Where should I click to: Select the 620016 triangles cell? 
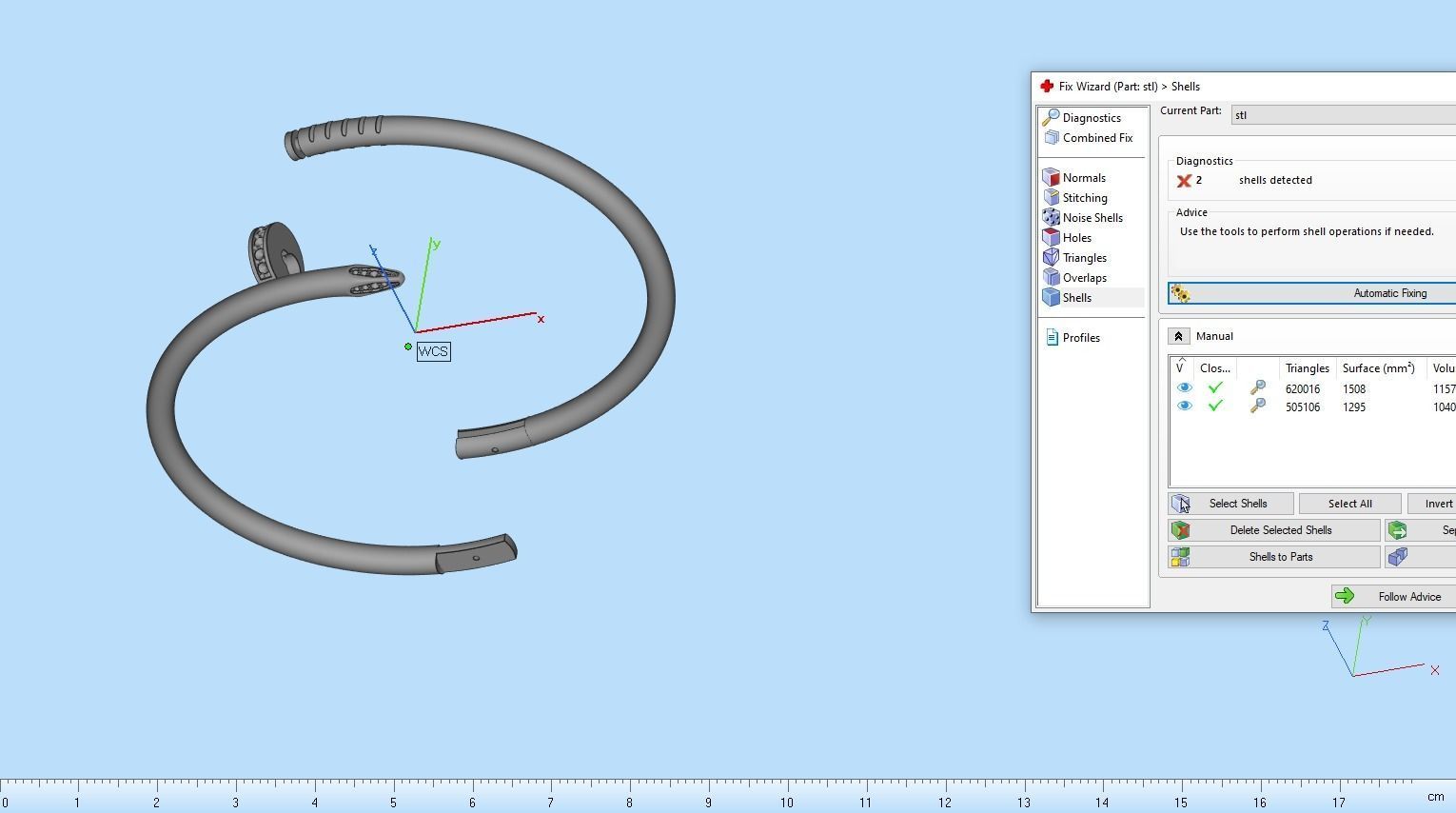[1303, 389]
